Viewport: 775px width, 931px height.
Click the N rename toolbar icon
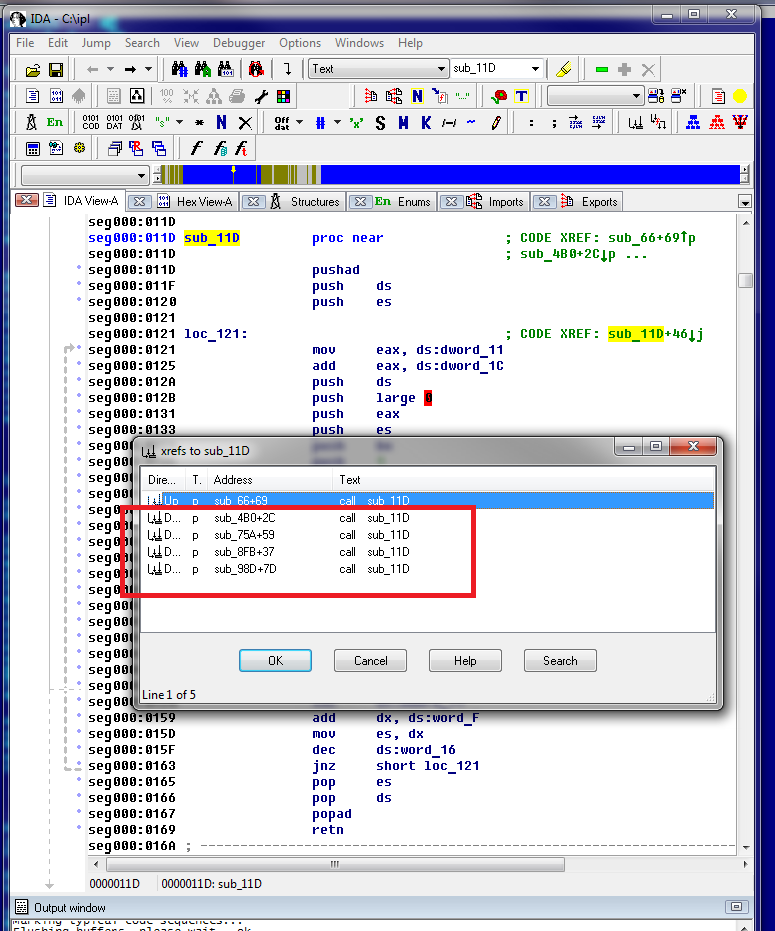click(x=221, y=122)
